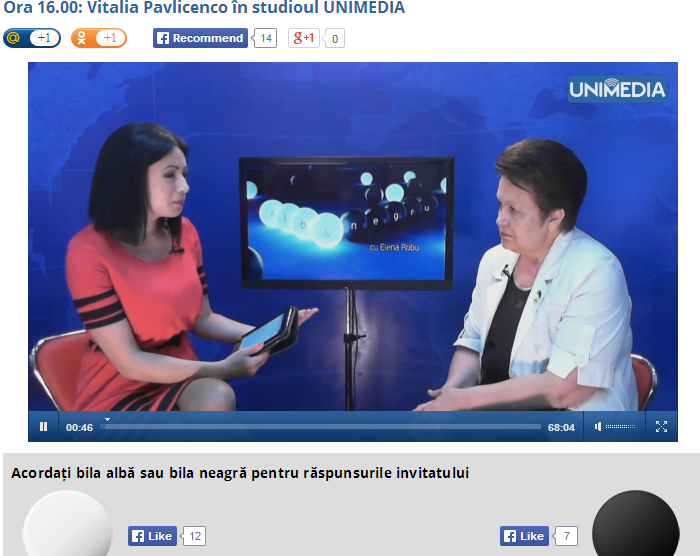Like the black ball via Facebook
The width and height of the screenshot is (700, 556).
[525, 536]
